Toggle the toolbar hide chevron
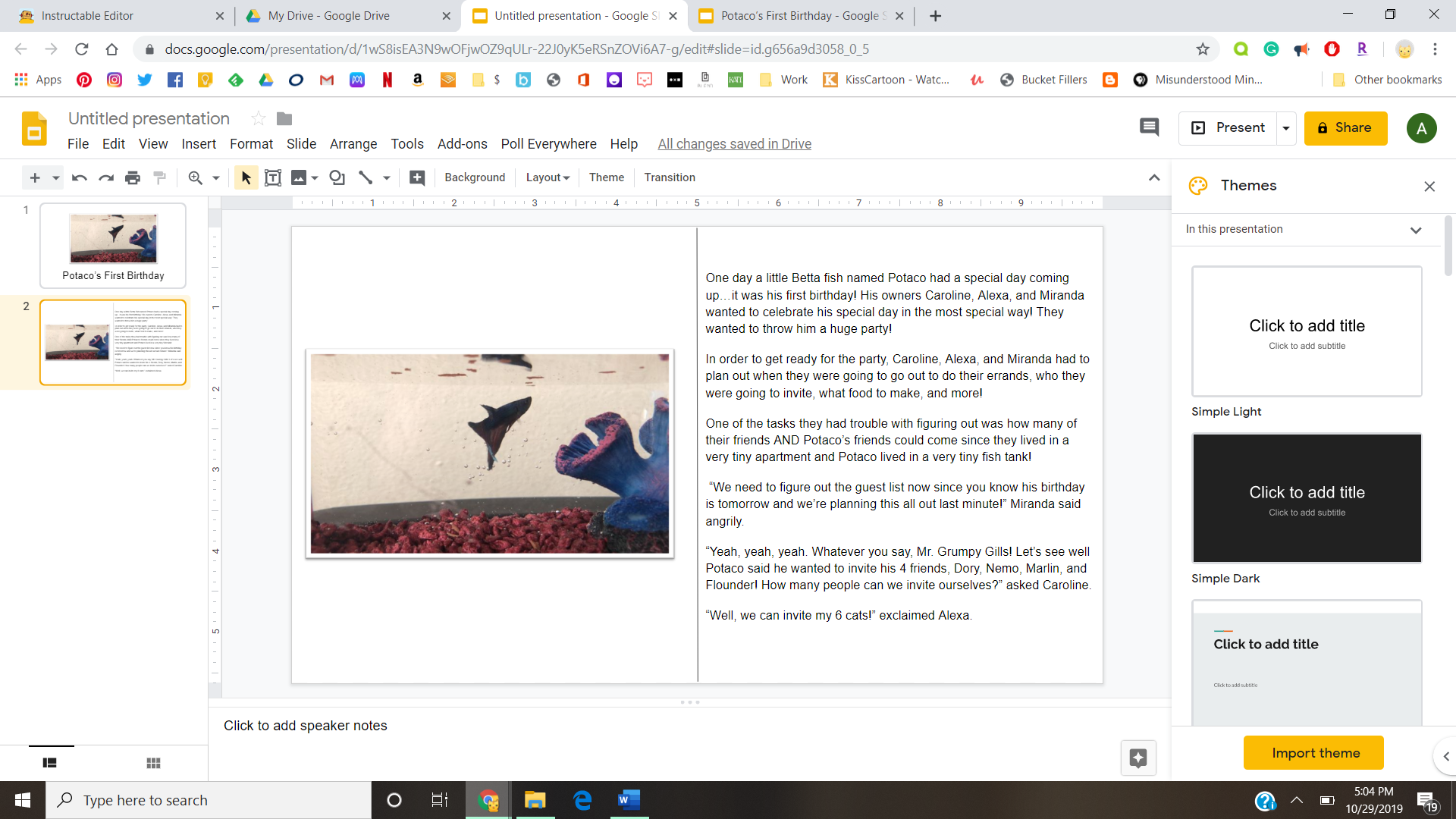This screenshot has height=819, width=1456. (1154, 177)
